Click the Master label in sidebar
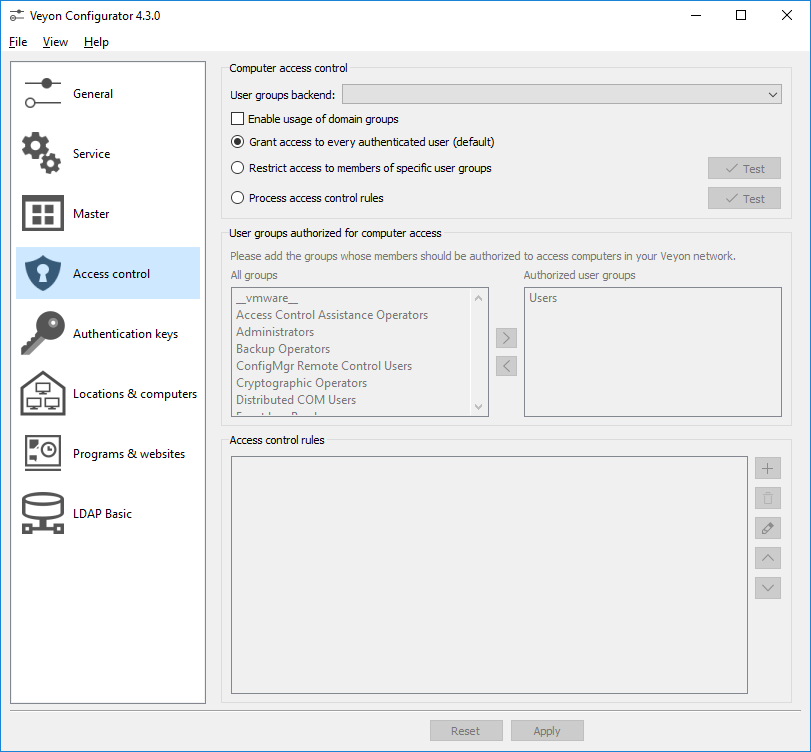Image resolution: width=811 pixels, height=752 pixels. (x=91, y=214)
